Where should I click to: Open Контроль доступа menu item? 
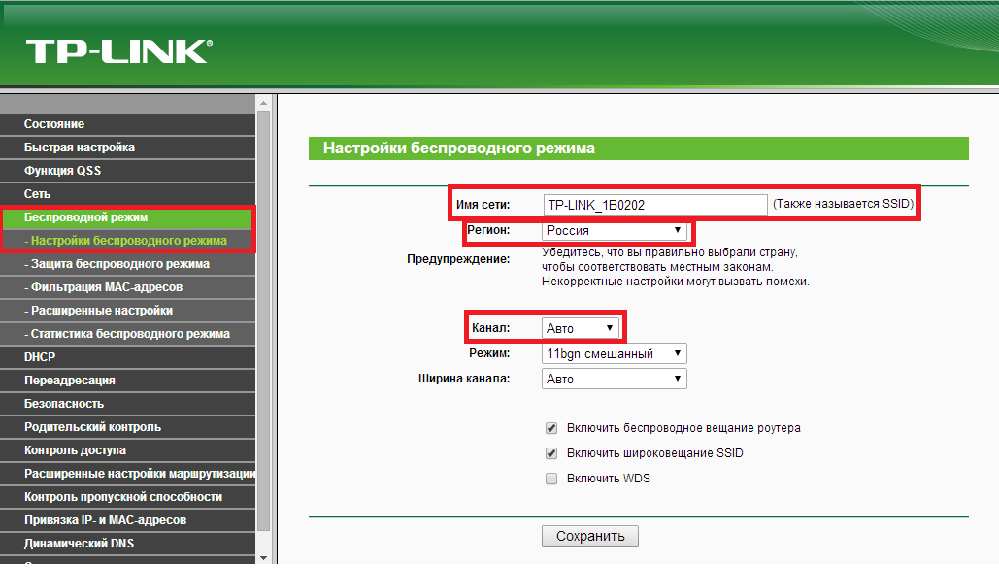[x=127, y=450]
